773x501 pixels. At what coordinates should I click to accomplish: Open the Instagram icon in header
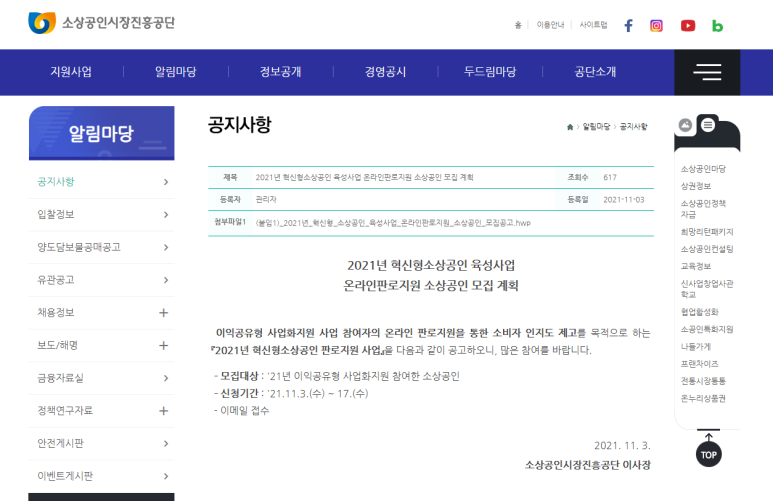pyautogui.click(x=656, y=26)
